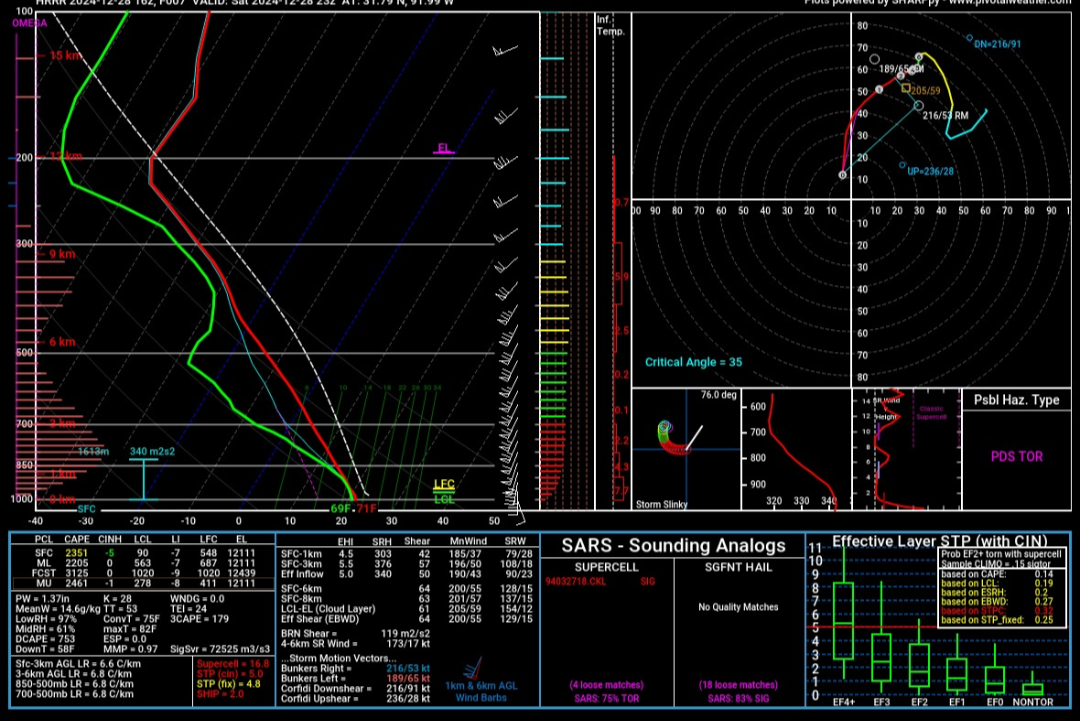Click the magenta EL level marker

[444, 148]
